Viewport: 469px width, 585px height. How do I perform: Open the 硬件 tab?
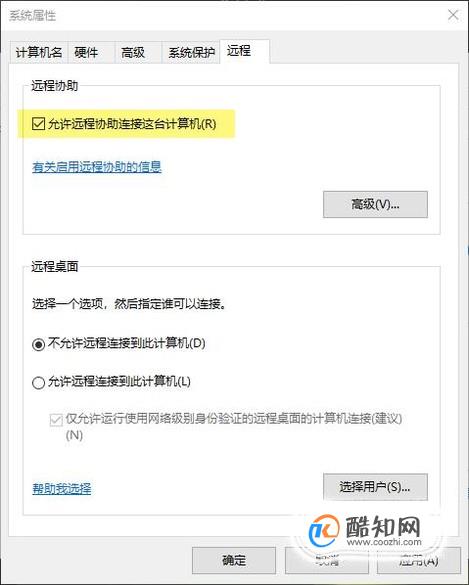(86, 53)
